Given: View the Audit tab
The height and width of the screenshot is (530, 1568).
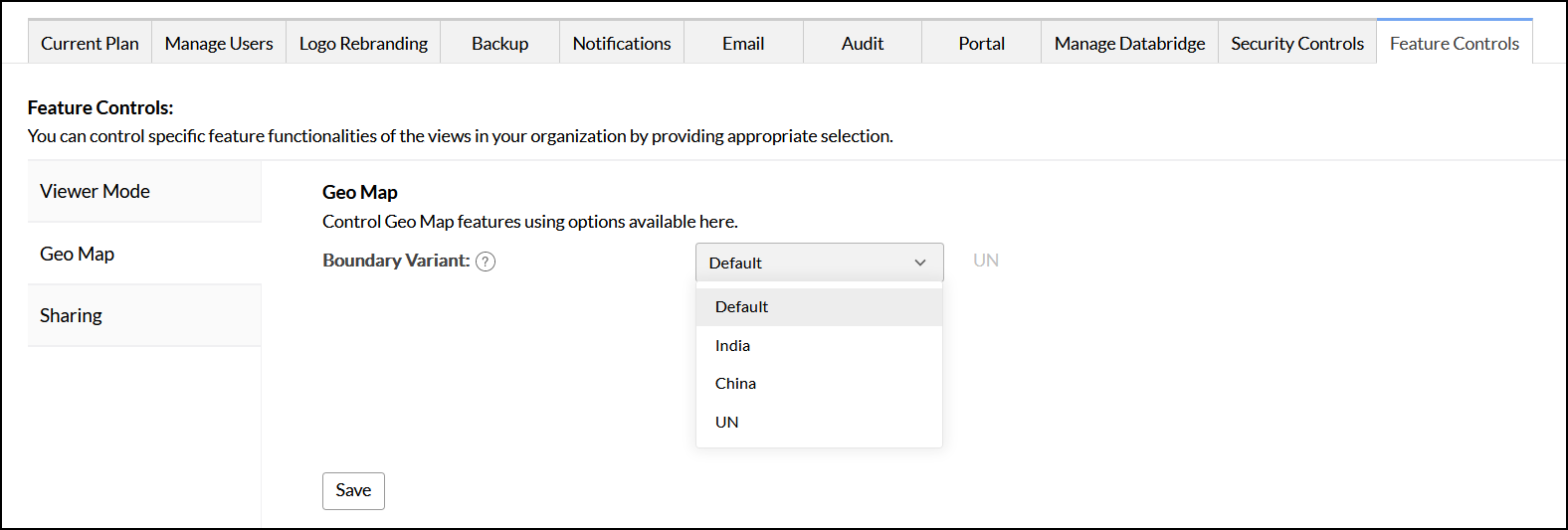Looking at the screenshot, I should [863, 44].
